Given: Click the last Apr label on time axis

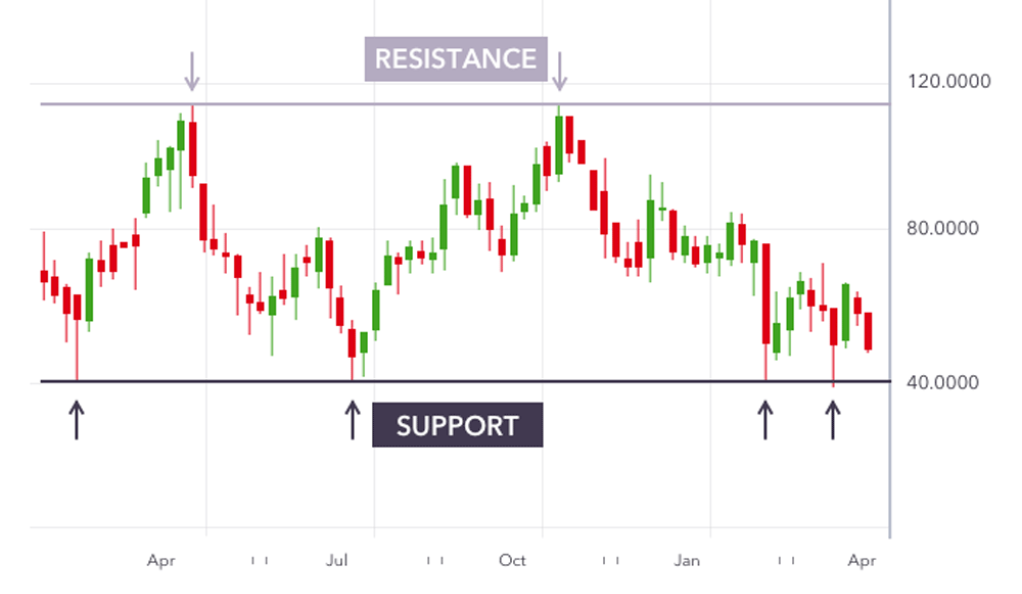Looking at the screenshot, I should coord(862,561).
